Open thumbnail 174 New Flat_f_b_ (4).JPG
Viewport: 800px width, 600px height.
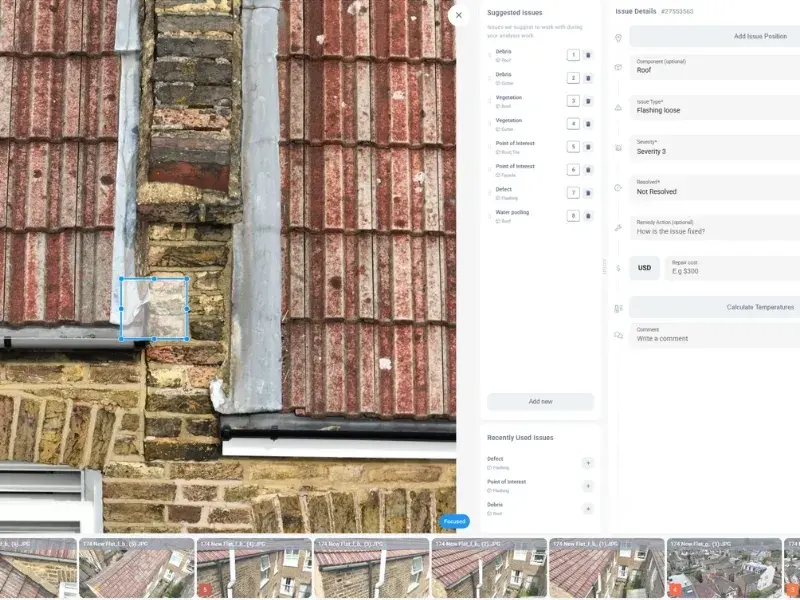(254, 568)
